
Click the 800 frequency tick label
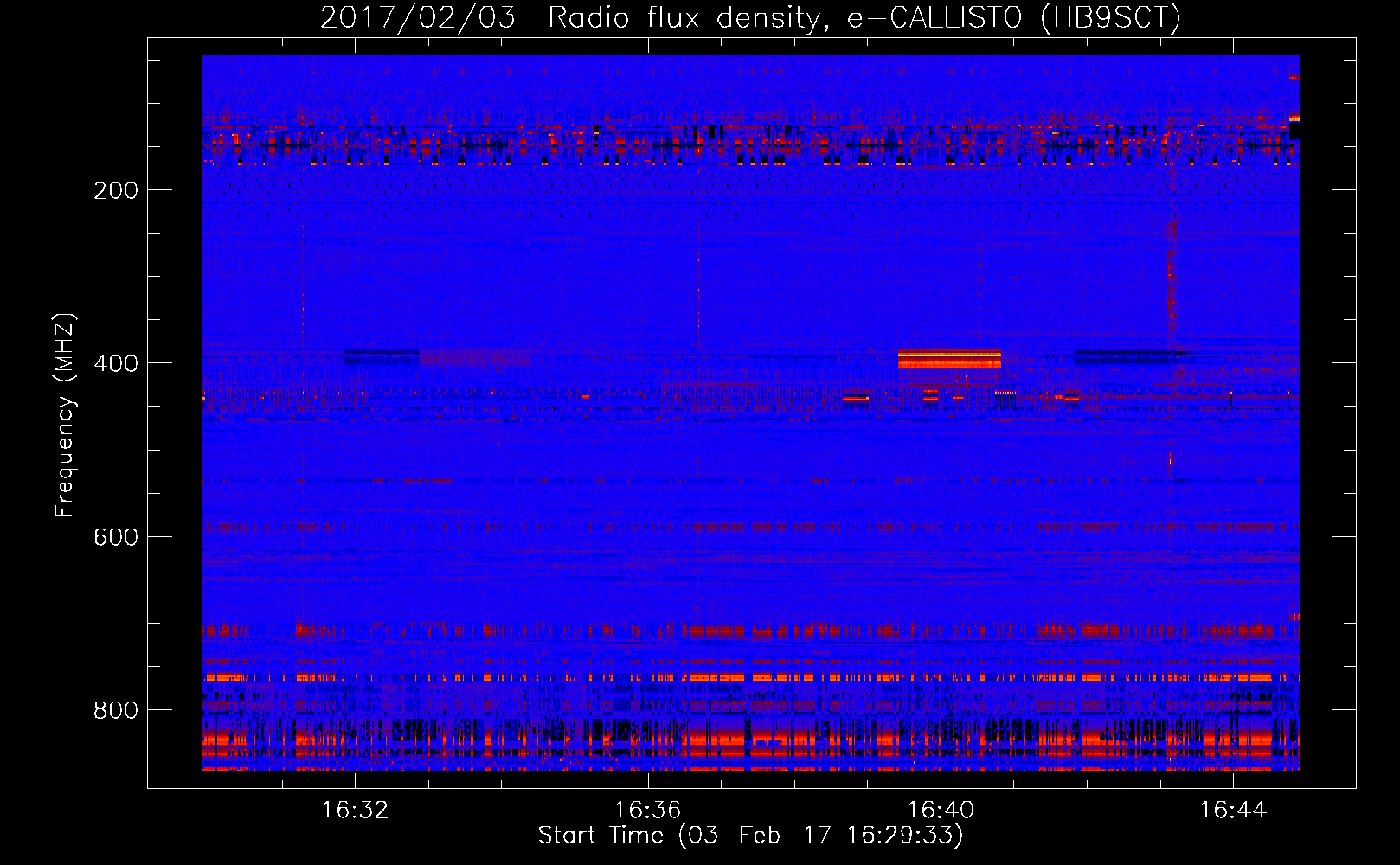tap(116, 710)
